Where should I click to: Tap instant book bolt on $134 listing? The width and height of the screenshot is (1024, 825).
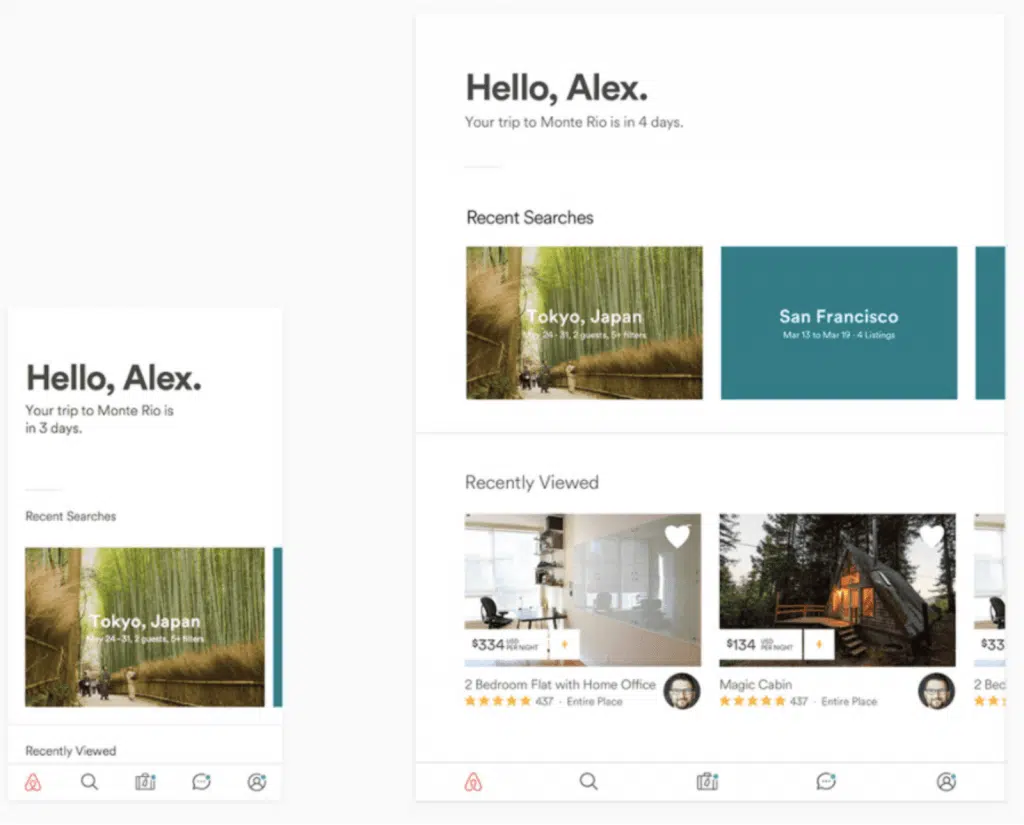tap(819, 644)
